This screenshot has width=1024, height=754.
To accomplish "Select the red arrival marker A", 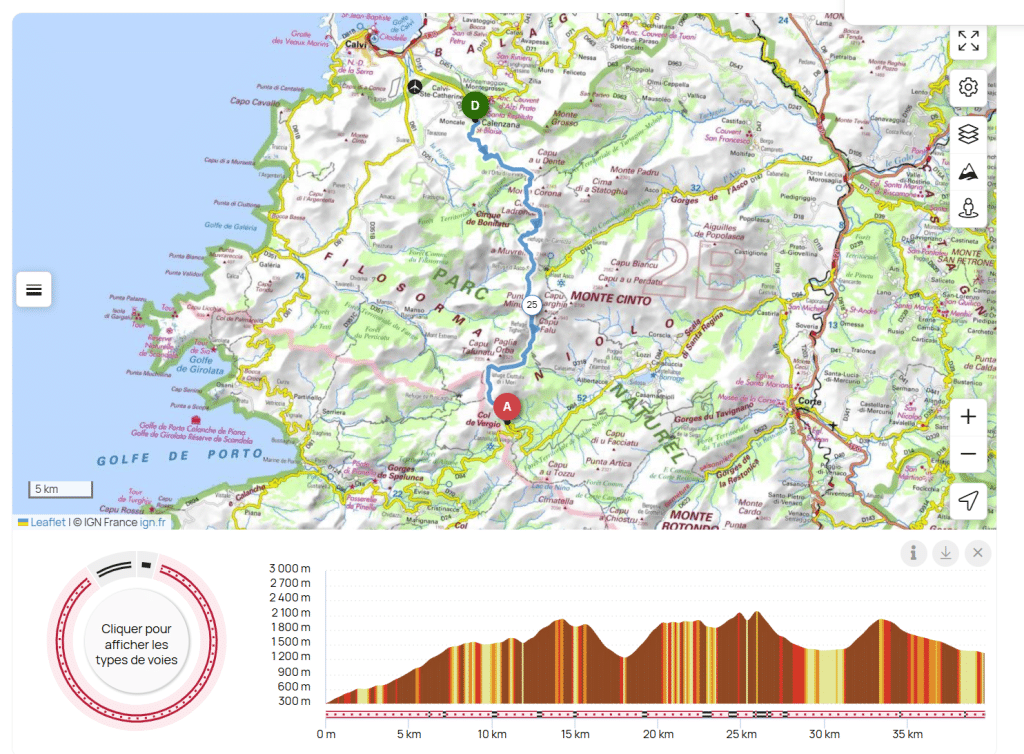I will point(507,407).
